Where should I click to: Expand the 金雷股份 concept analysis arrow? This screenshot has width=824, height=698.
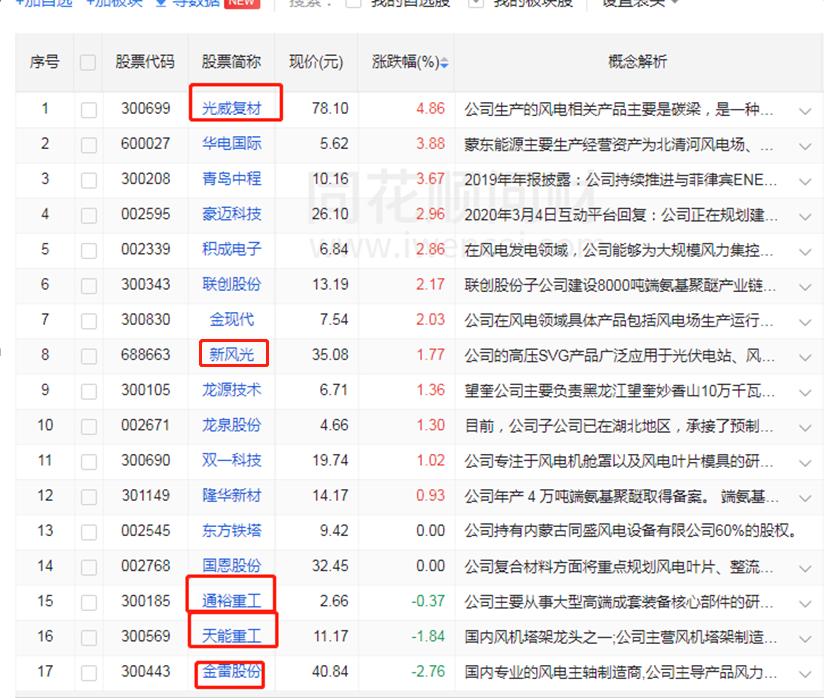[805, 673]
